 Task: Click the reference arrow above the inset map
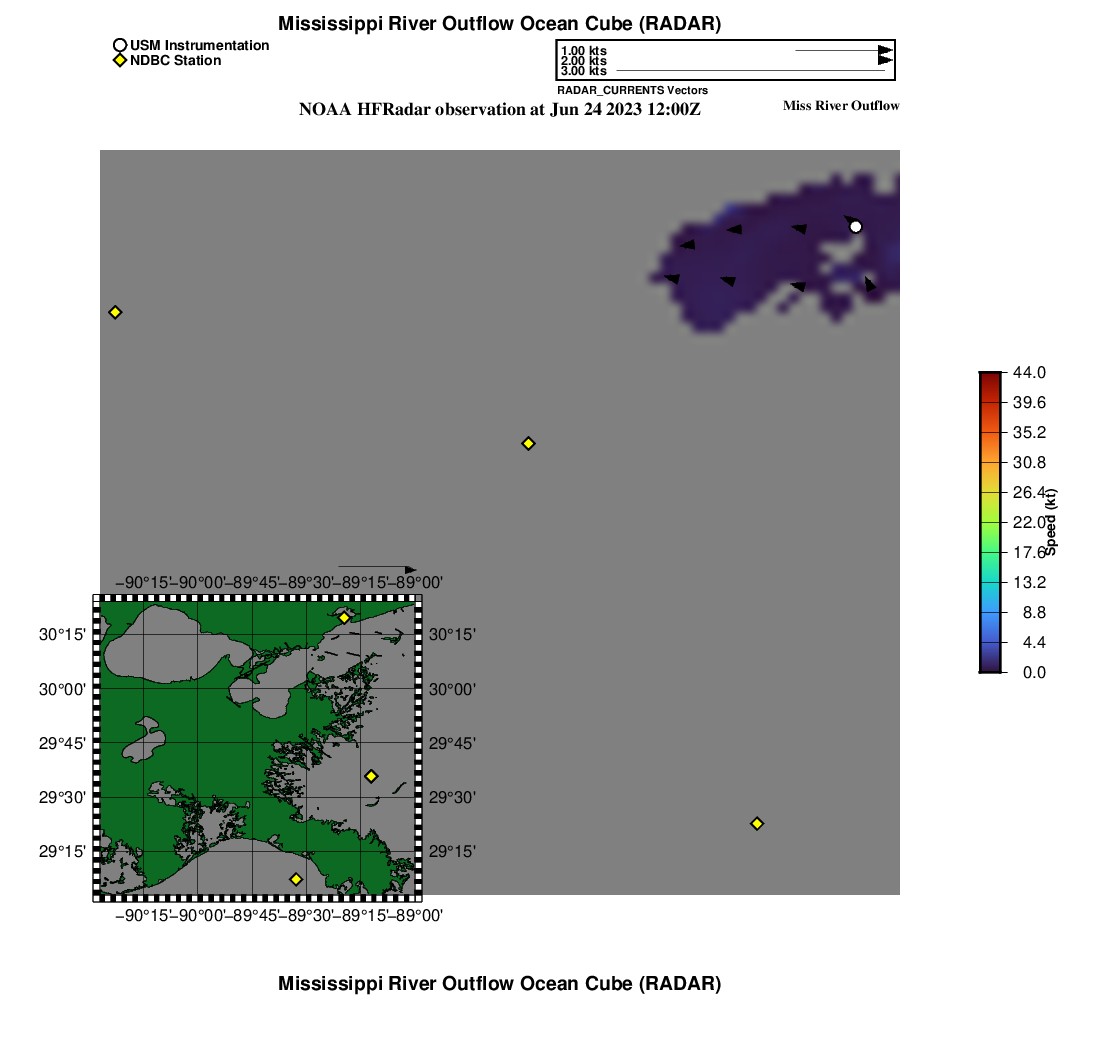coord(376,568)
